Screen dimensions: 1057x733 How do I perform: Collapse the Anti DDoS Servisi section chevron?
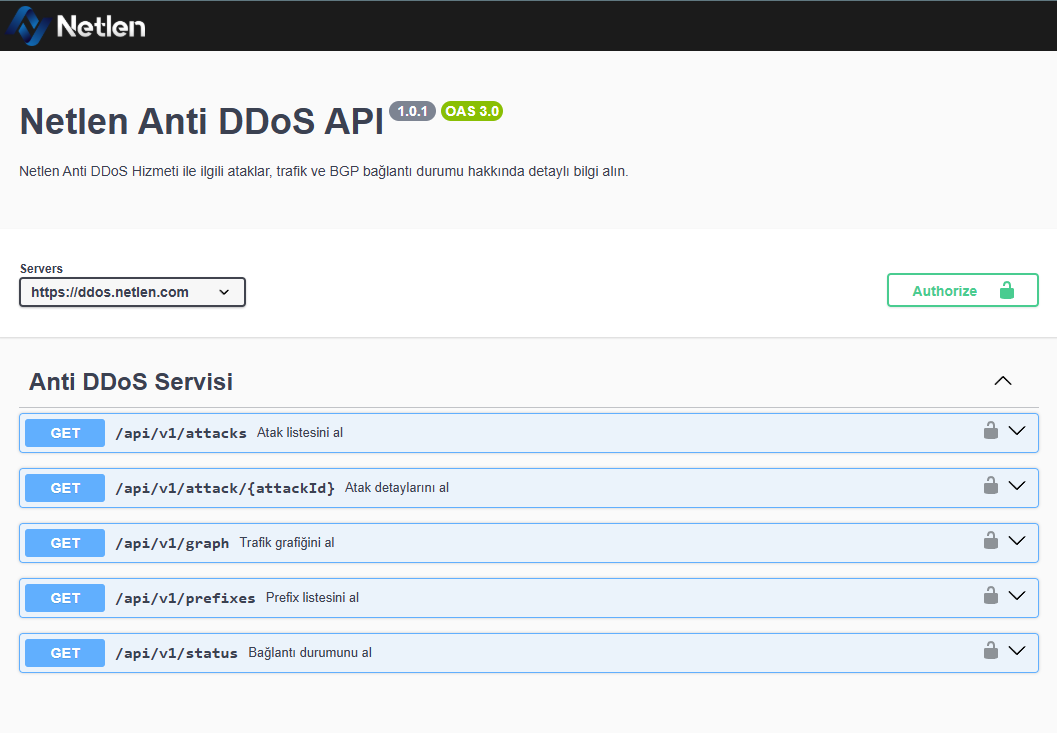[1002, 381]
